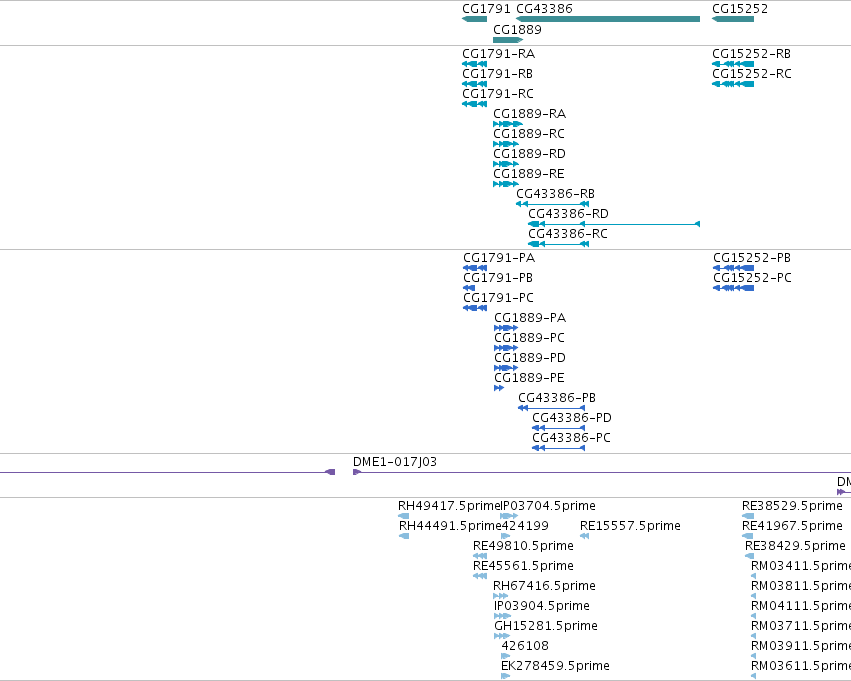This screenshot has width=851, height=681.
Task: Click protein CG1889-PC
Action: [x=529, y=338]
